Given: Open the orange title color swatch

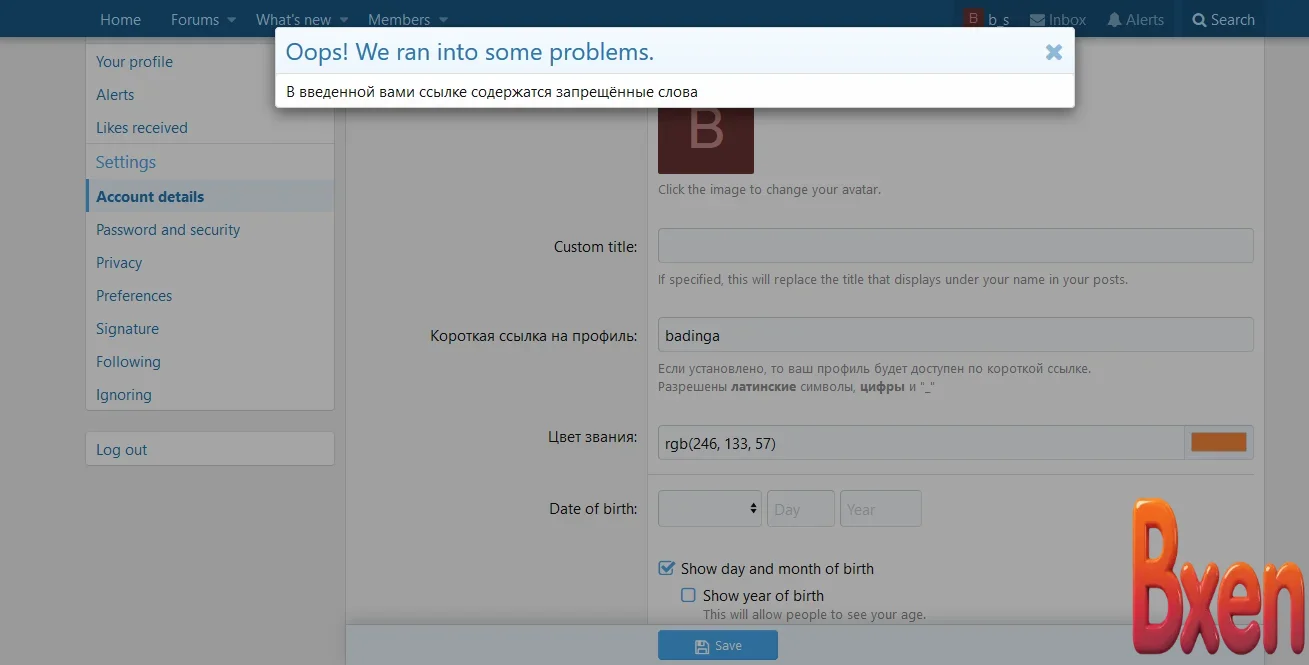Looking at the screenshot, I should pyautogui.click(x=1218, y=442).
